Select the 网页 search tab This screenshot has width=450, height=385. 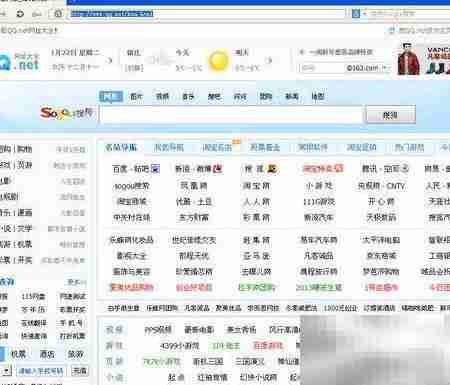point(111,96)
